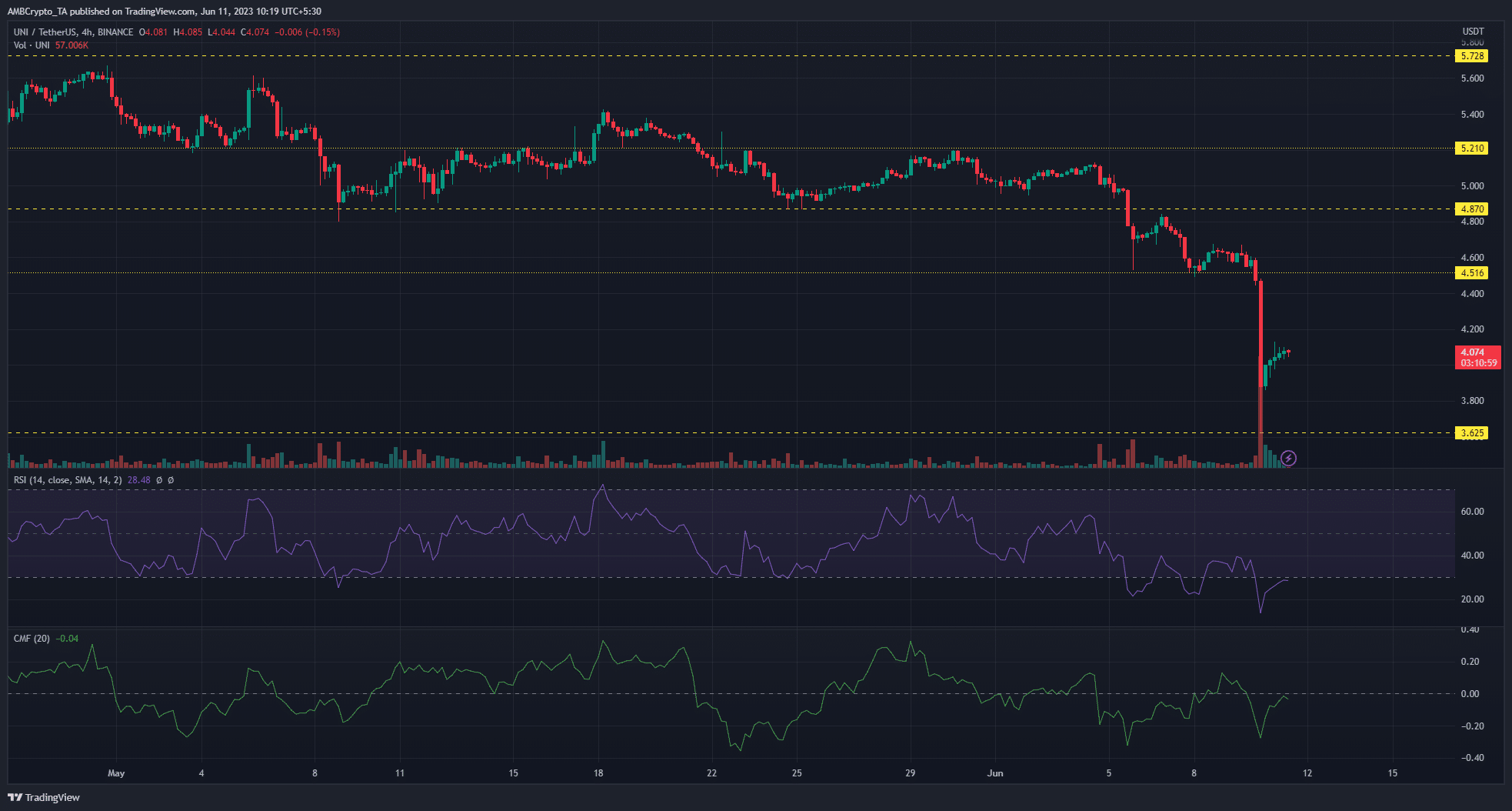Click the 40.00 RSI axis label
This screenshot has height=811, width=1512.
(x=1472, y=556)
